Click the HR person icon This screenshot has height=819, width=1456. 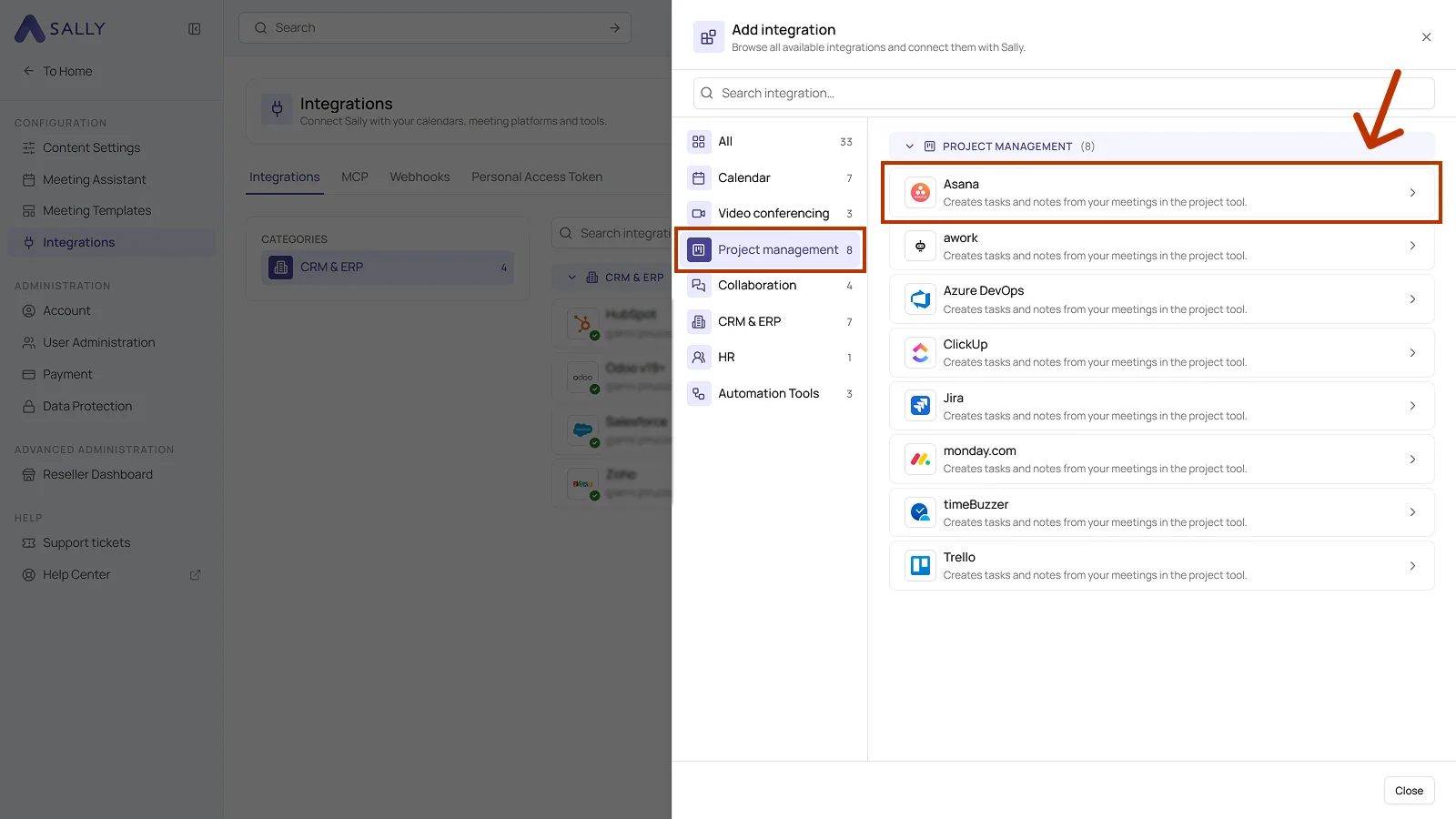[x=699, y=358]
